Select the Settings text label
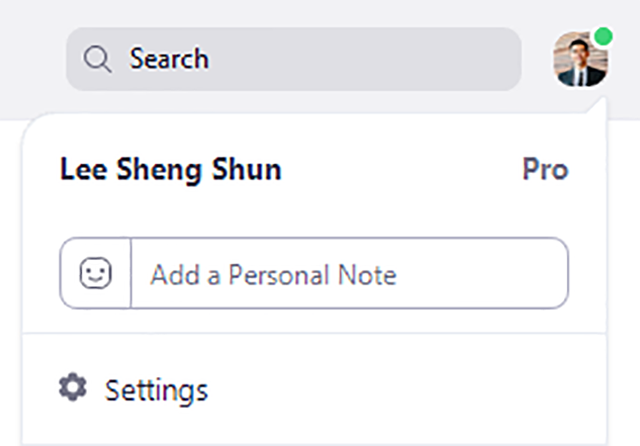Image resolution: width=640 pixels, height=446 pixels. pyautogui.click(x=157, y=389)
